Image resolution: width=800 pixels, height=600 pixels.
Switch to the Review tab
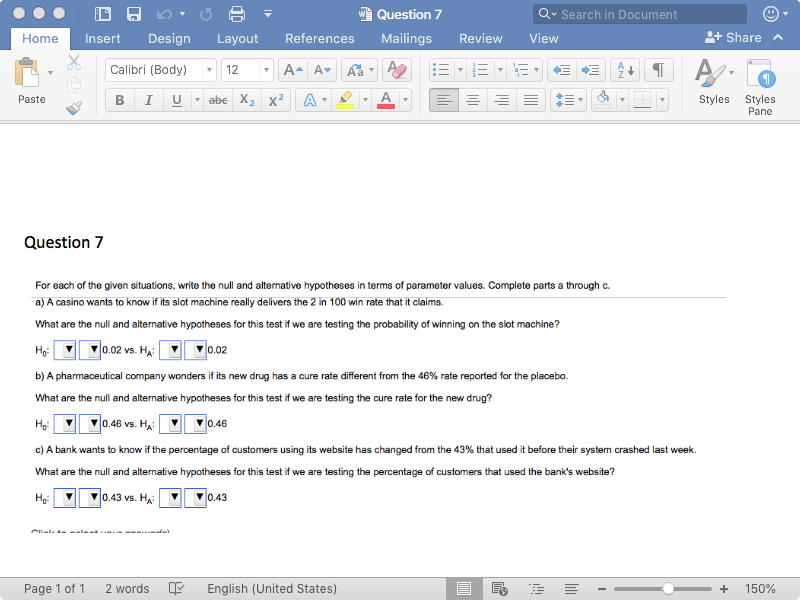coord(481,38)
